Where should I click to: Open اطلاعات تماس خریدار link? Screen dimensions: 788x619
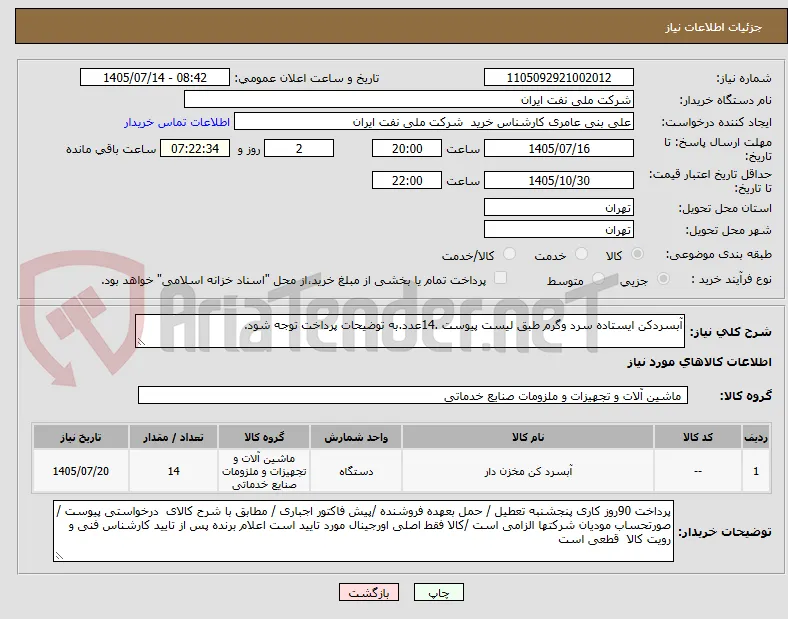(177, 122)
